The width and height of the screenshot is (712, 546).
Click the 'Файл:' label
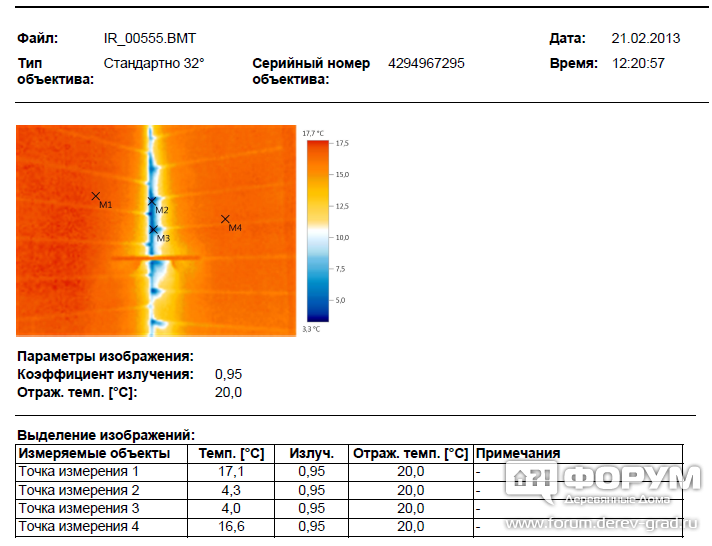38,38
